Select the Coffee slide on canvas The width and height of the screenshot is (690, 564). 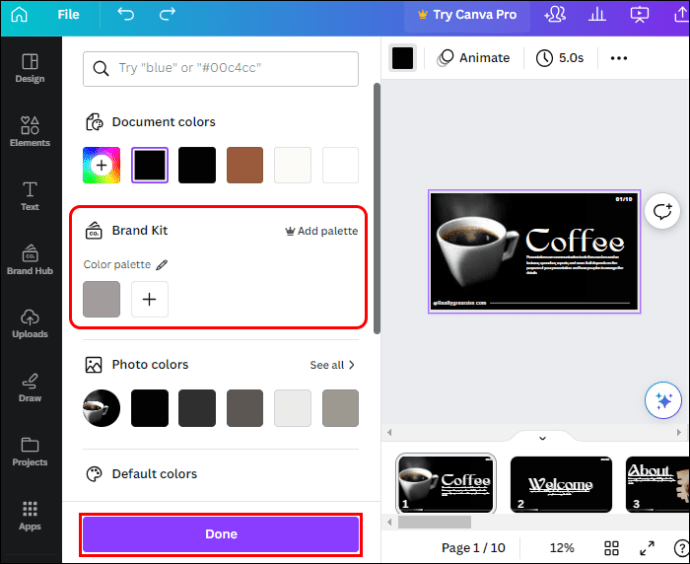click(x=534, y=252)
